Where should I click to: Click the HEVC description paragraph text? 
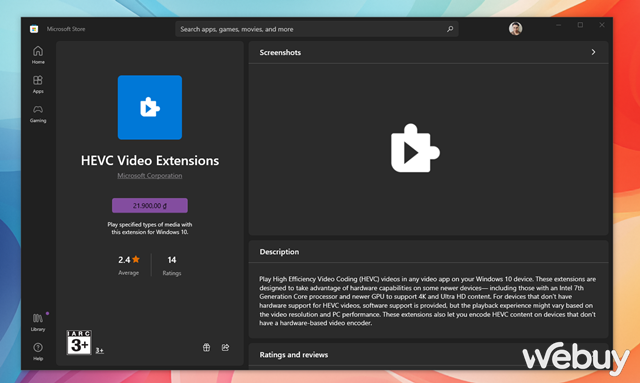click(428, 301)
